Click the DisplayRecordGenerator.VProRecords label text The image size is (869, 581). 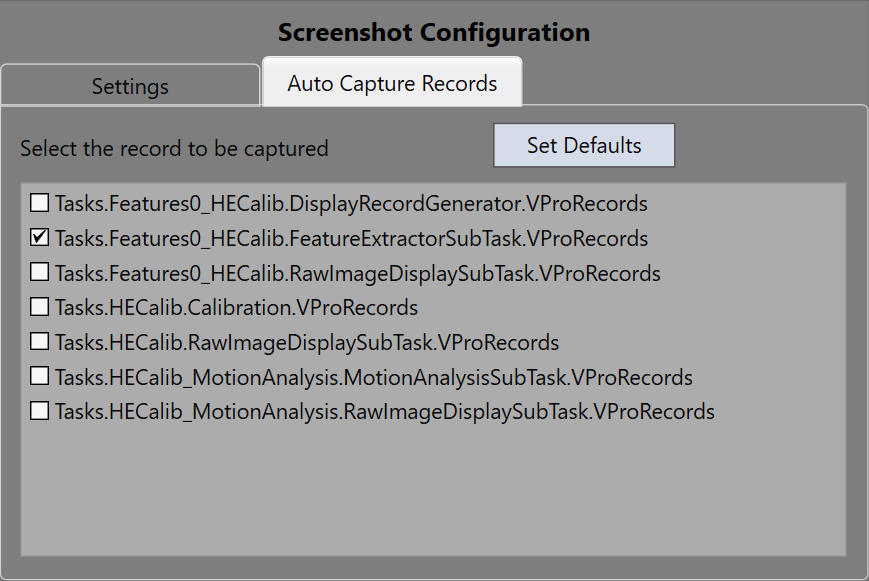pyautogui.click(x=351, y=204)
